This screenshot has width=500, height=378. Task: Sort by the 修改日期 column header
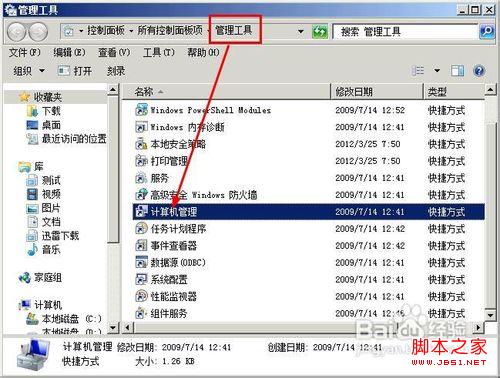[x=377, y=92]
